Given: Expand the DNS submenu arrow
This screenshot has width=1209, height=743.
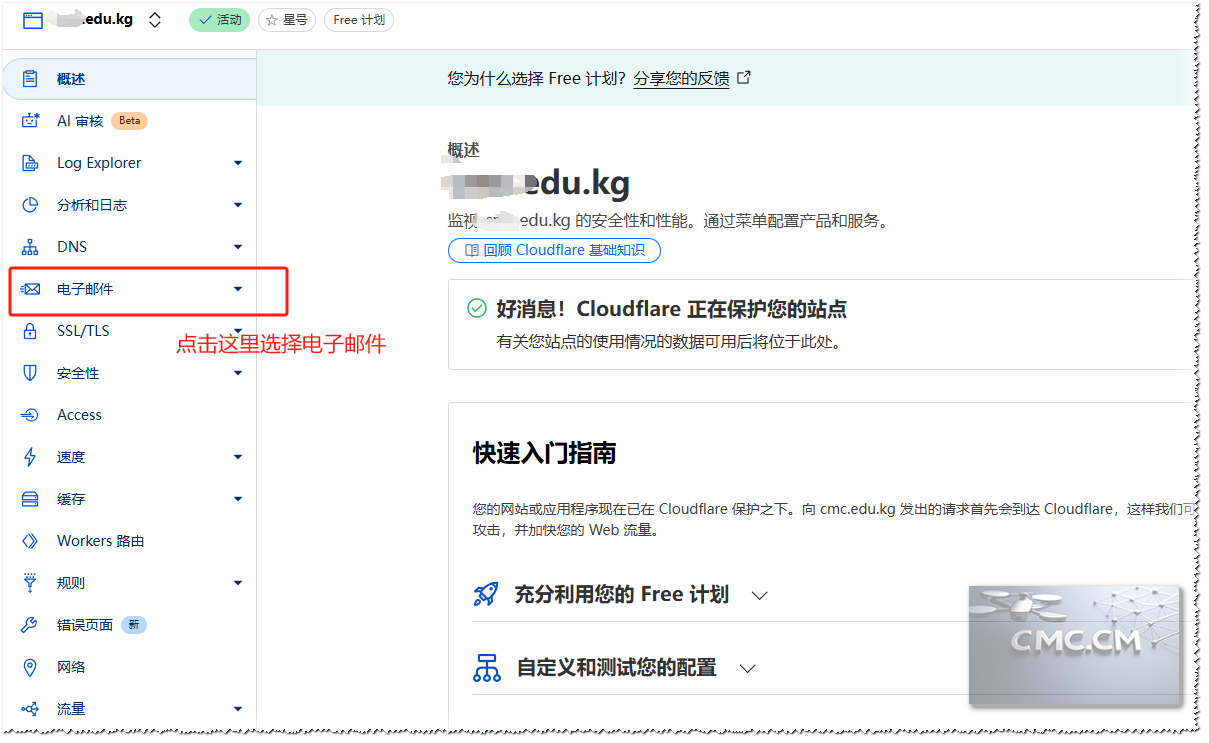Looking at the screenshot, I should tap(238, 247).
